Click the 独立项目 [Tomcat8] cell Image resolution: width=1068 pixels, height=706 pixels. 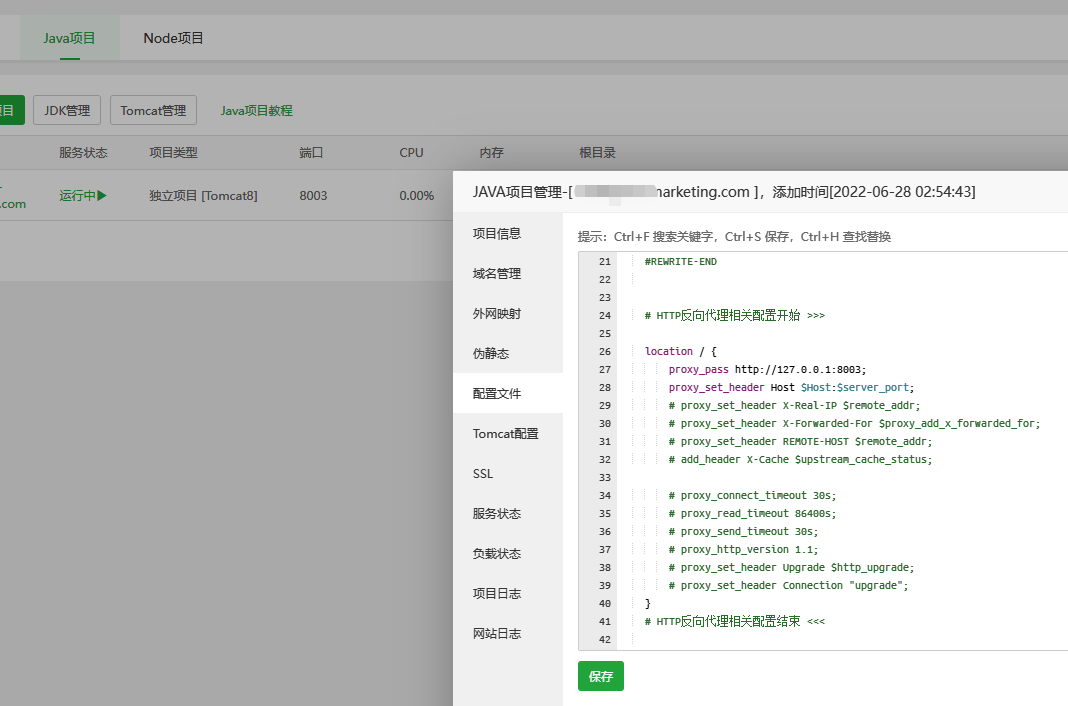pos(203,195)
